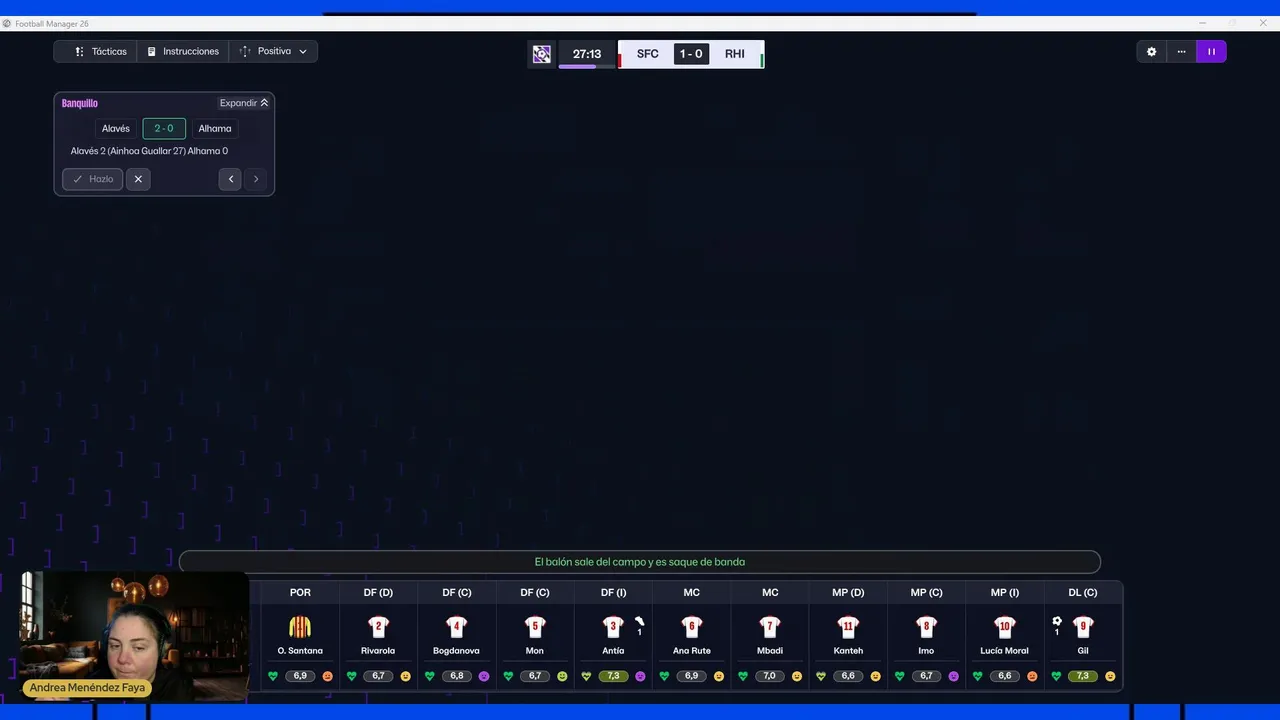
Task: Click the 2 - 0 score in Banquillo panel
Action: 164,128
